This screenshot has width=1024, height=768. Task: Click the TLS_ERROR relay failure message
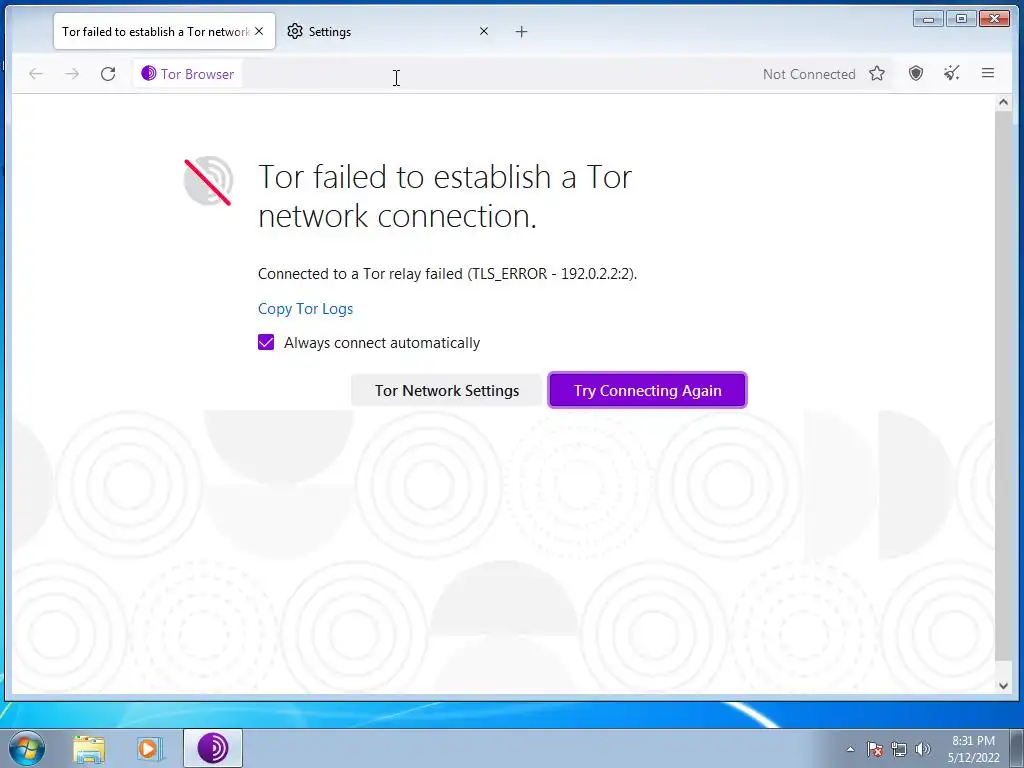[x=447, y=274]
